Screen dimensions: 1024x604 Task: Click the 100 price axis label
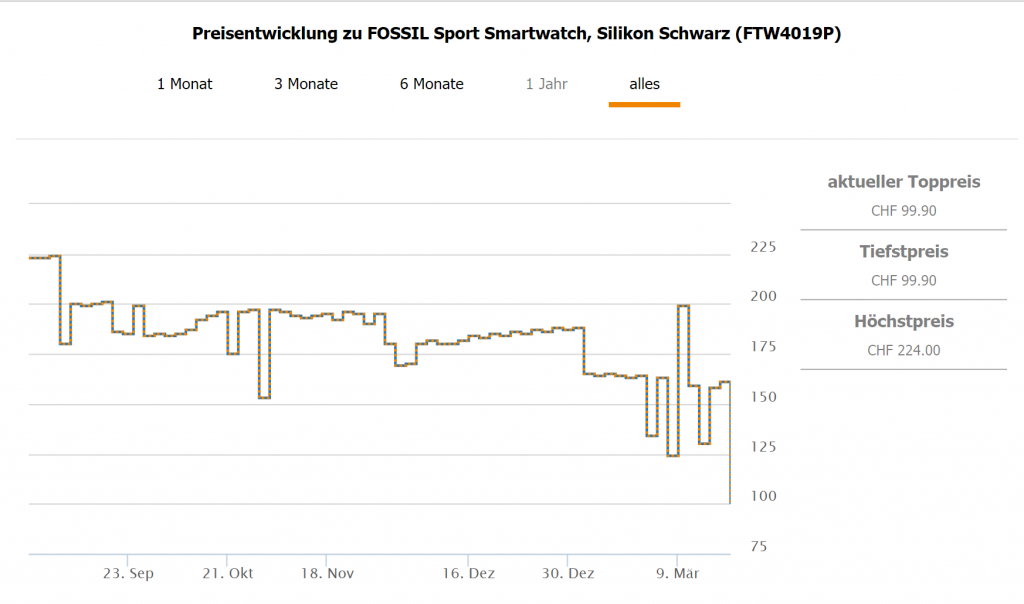pyautogui.click(x=763, y=497)
